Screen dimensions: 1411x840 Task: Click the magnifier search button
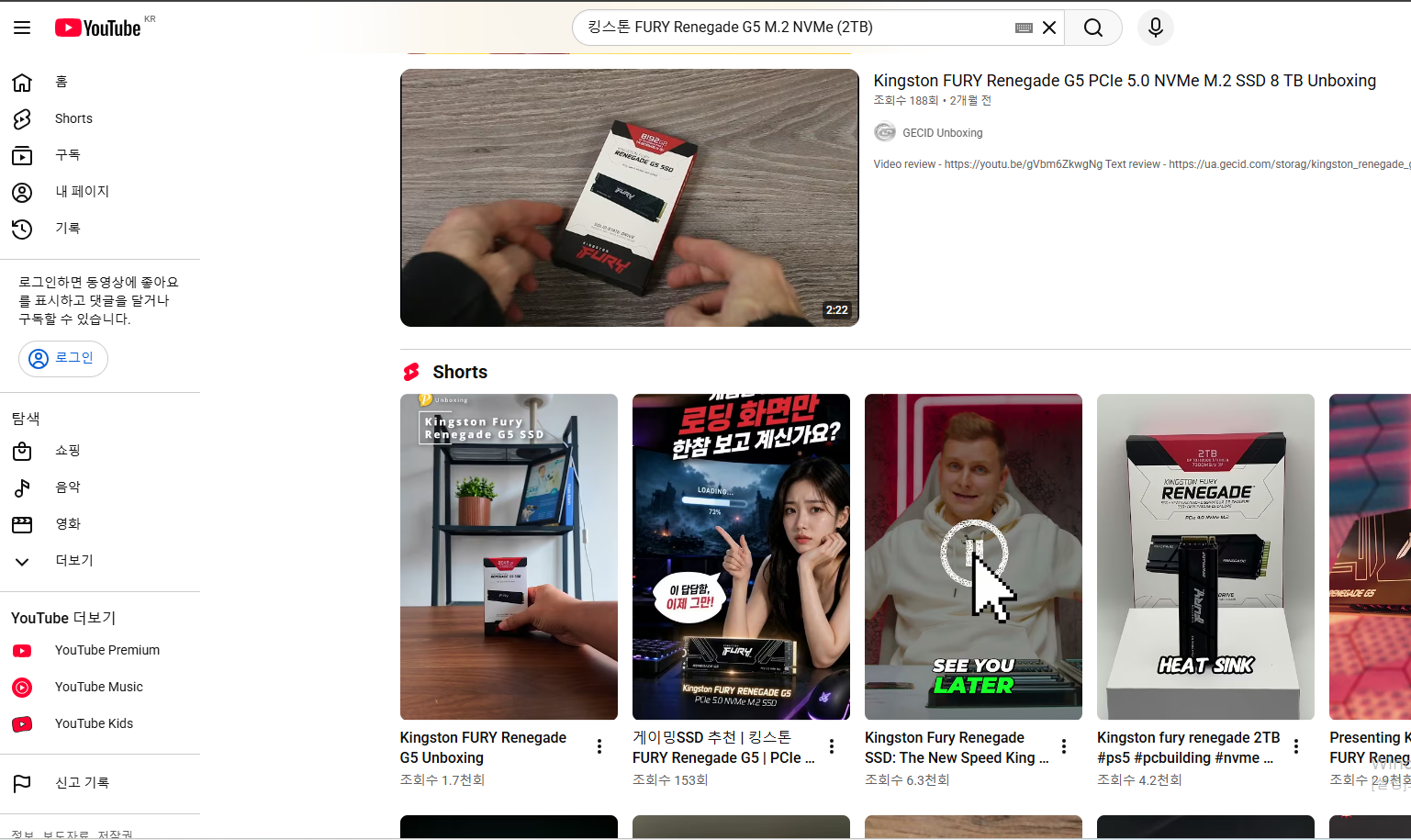[x=1093, y=28]
